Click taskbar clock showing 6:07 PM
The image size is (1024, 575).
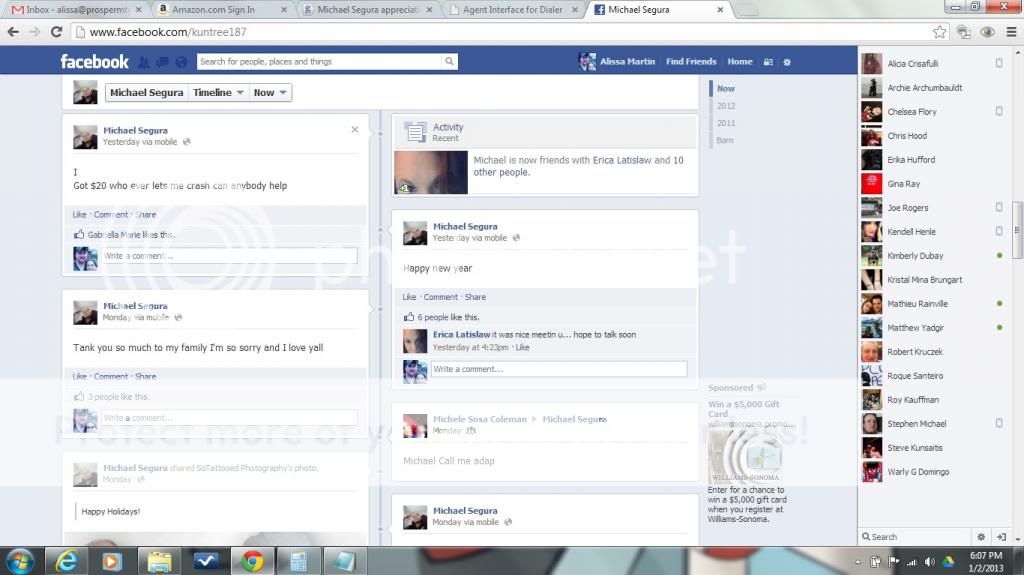coord(986,562)
